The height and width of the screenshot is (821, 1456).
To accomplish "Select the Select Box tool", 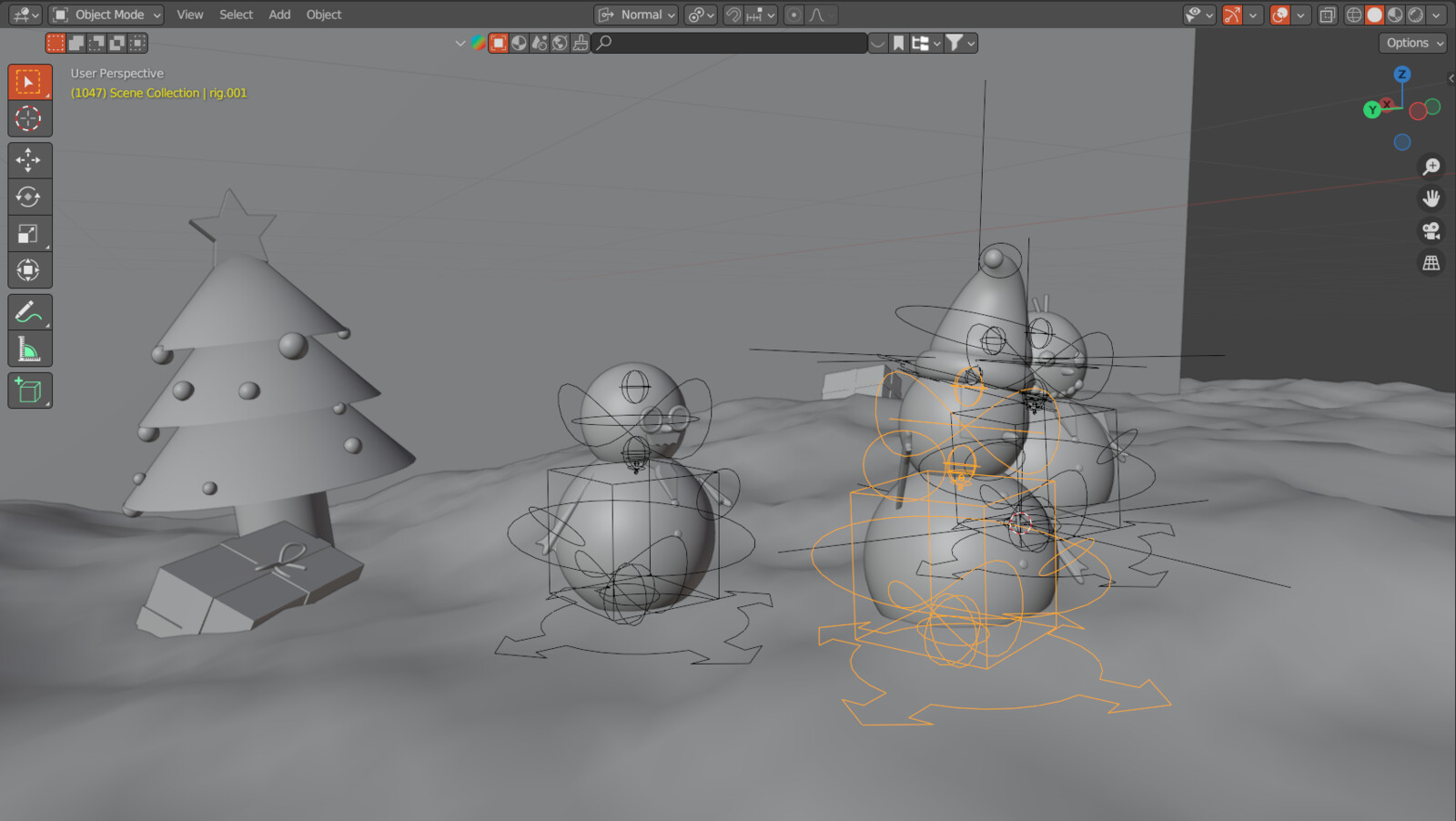I will pos(30,82).
